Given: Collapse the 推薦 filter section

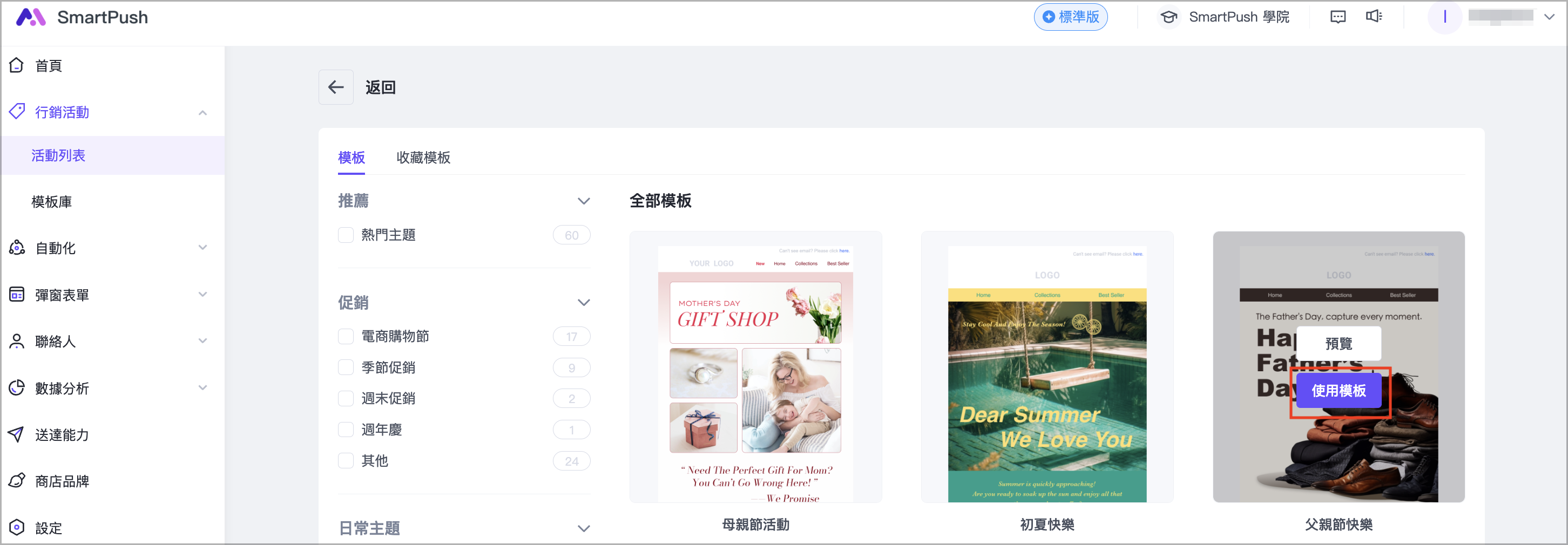Looking at the screenshot, I should pos(583,201).
